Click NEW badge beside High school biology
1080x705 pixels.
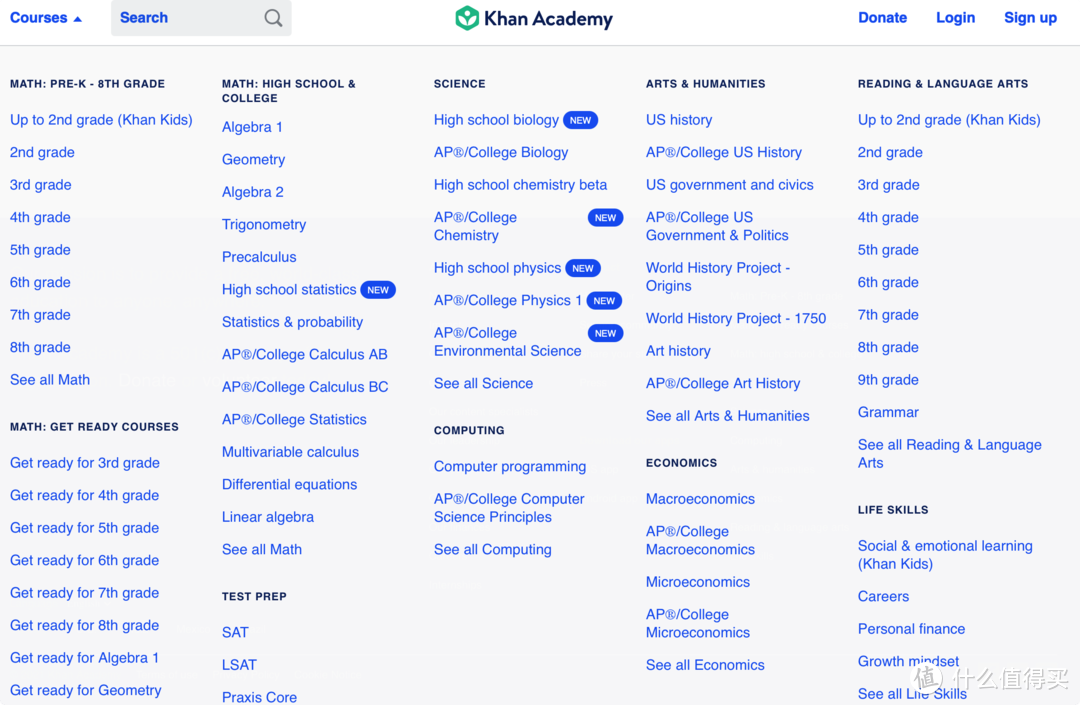pyautogui.click(x=580, y=120)
